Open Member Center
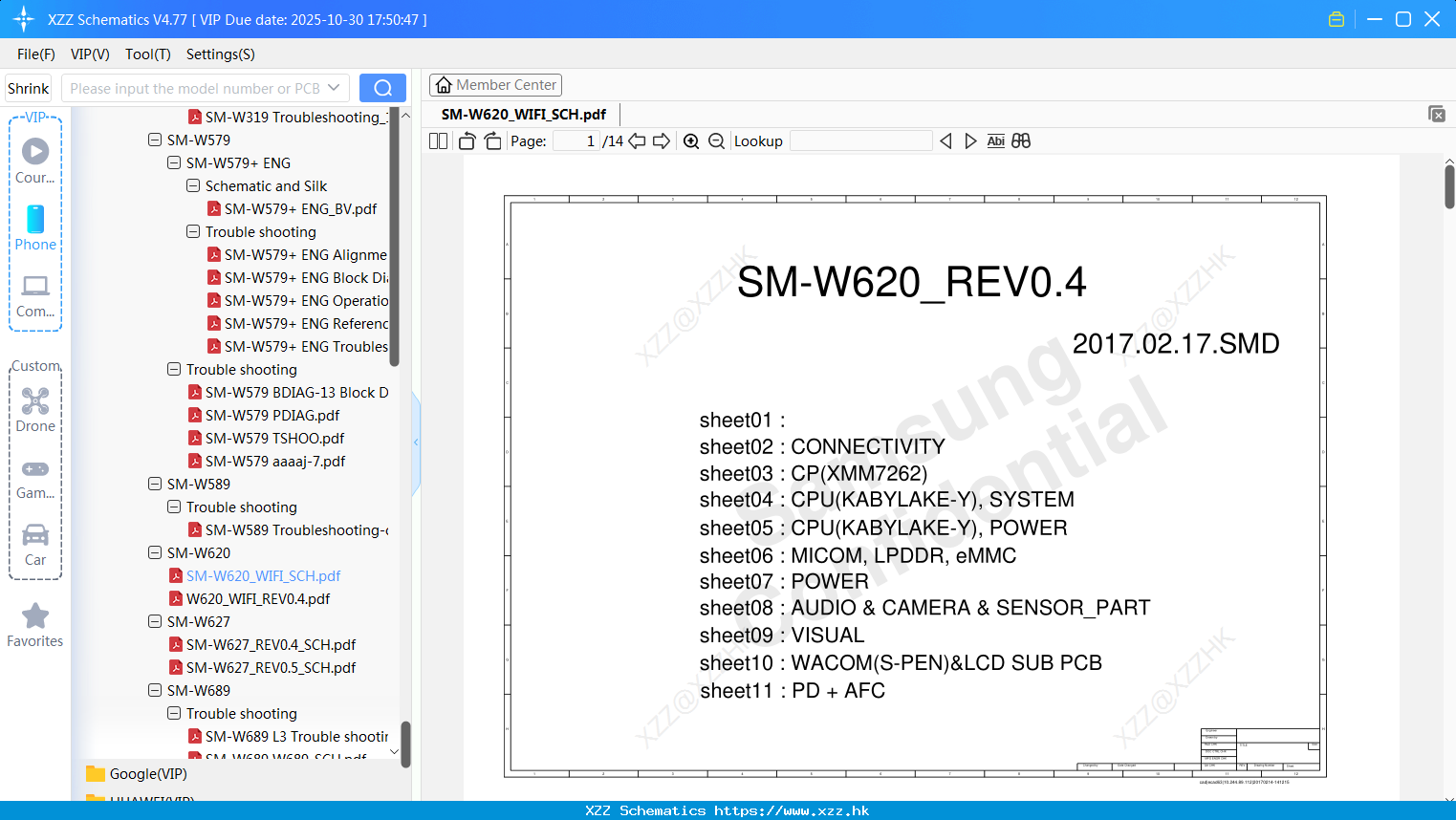Viewport: 1456px width, 820px height. (x=495, y=85)
